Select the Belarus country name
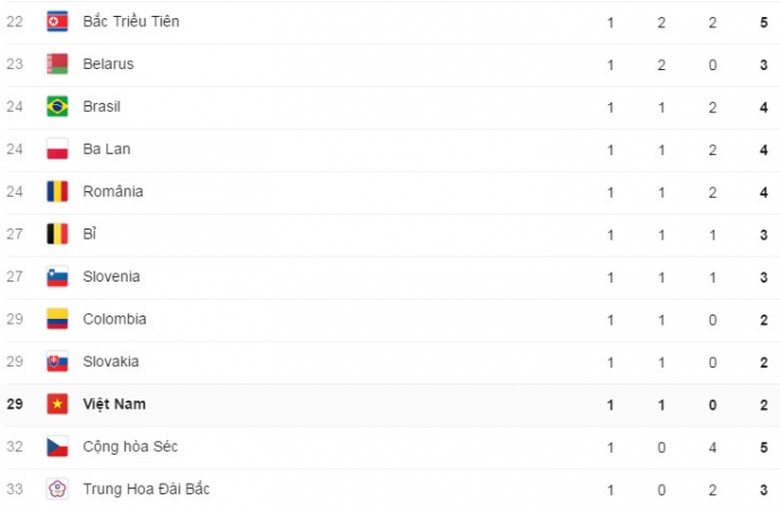Screen dimensions: 780x509 pyautogui.click(x=108, y=64)
